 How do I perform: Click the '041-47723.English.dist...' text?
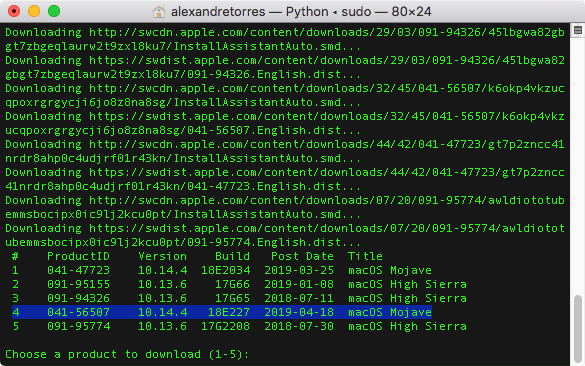[x=274, y=186]
